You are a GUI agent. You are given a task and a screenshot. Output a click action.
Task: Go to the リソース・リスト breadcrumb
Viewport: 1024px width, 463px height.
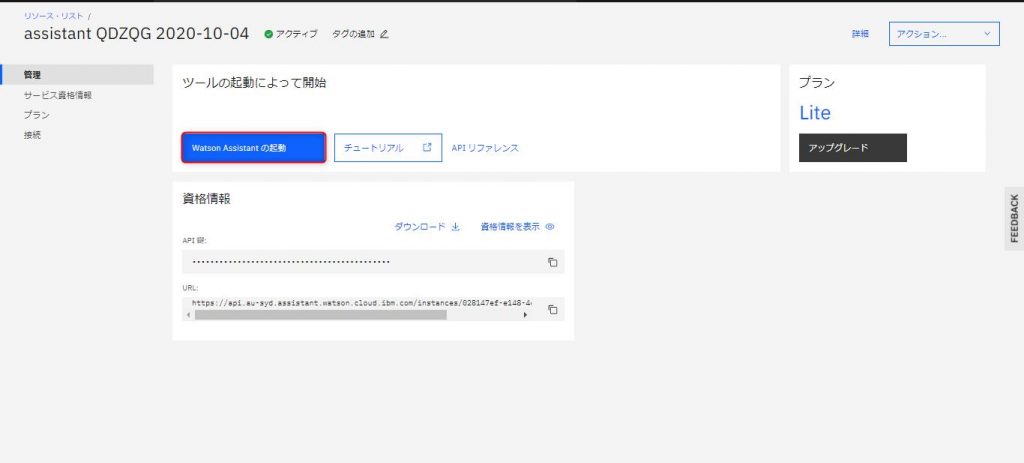click(x=54, y=16)
